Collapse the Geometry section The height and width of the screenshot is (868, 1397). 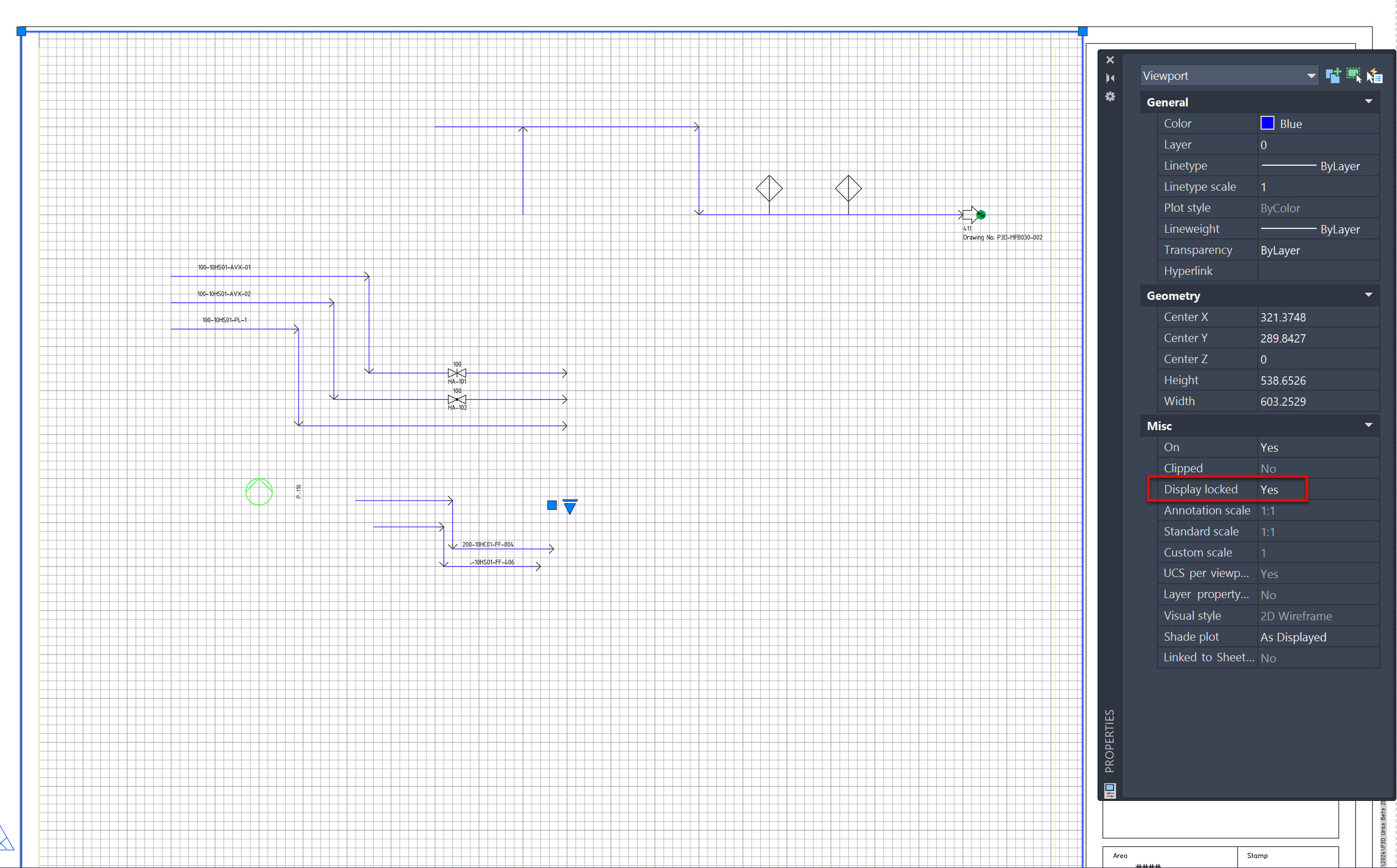pyautogui.click(x=1369, y=295)
